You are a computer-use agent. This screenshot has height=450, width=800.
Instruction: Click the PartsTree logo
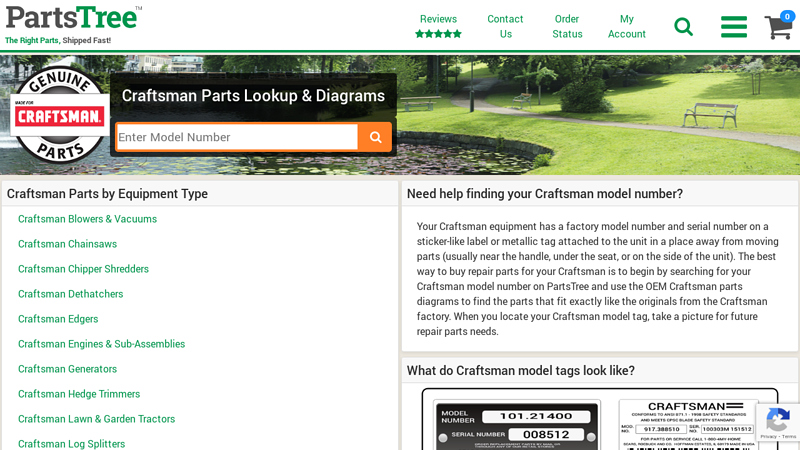[73, 18]
